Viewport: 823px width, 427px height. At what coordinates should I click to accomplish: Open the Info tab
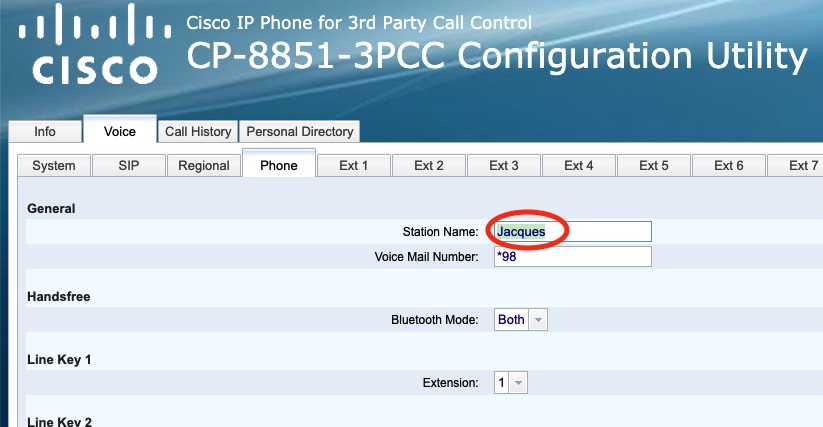coord(45,131)
